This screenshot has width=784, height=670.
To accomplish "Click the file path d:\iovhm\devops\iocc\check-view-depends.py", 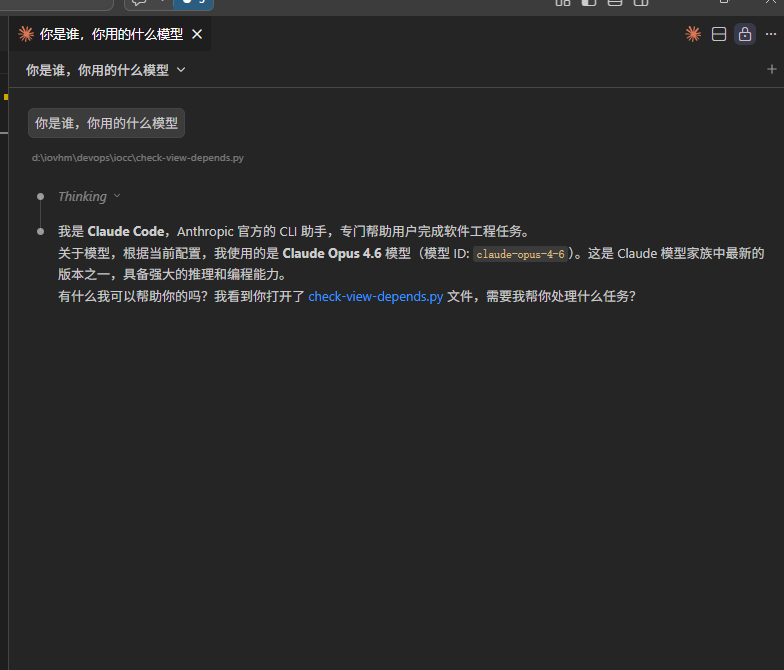I will pos(137,158).
